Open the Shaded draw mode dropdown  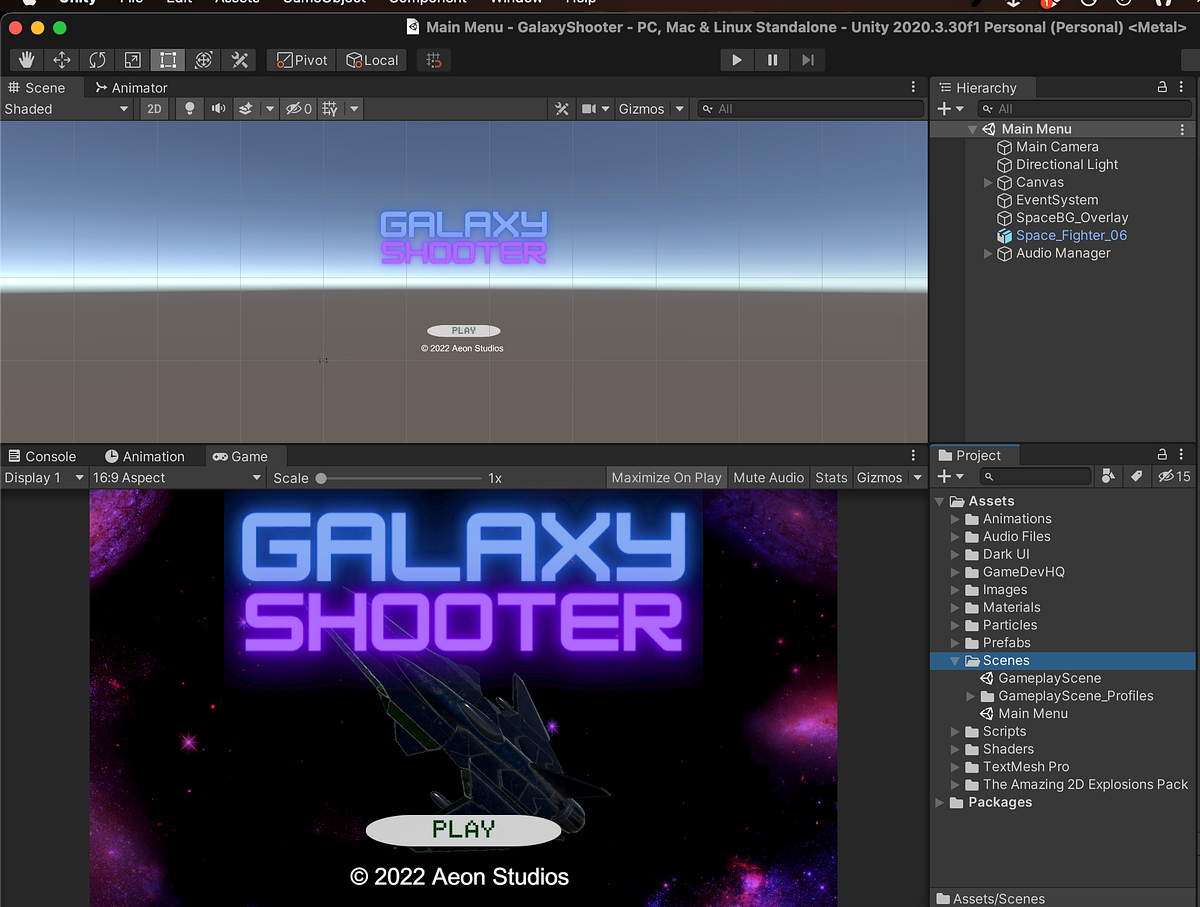(67, 109)
